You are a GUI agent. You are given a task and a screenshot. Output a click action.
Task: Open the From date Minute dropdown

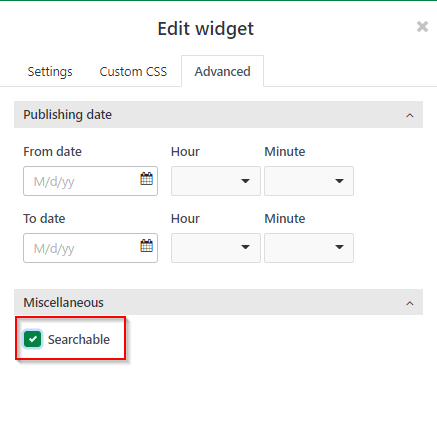[309, 181]
